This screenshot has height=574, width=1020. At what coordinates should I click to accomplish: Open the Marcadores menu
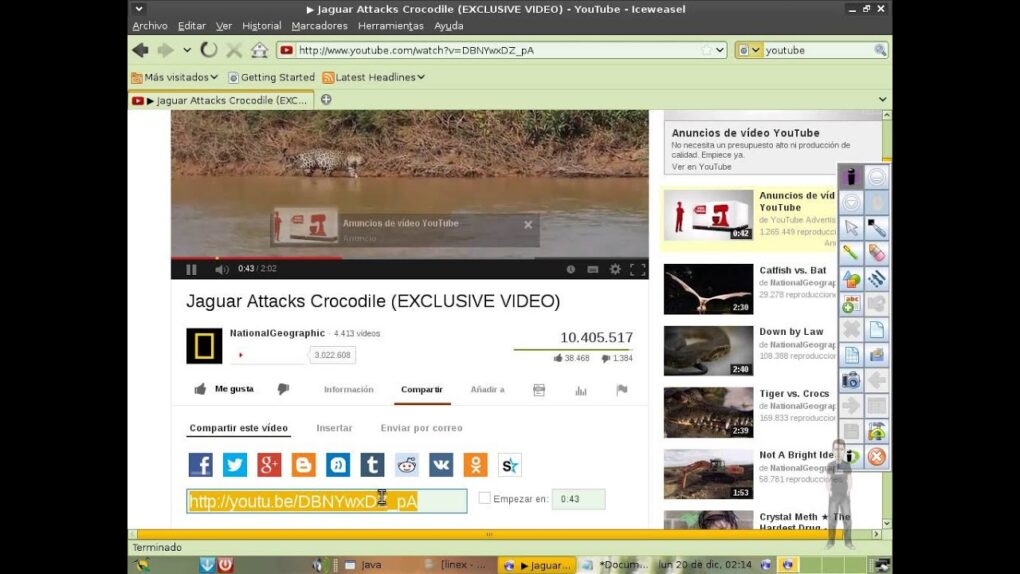coord(319,26)
